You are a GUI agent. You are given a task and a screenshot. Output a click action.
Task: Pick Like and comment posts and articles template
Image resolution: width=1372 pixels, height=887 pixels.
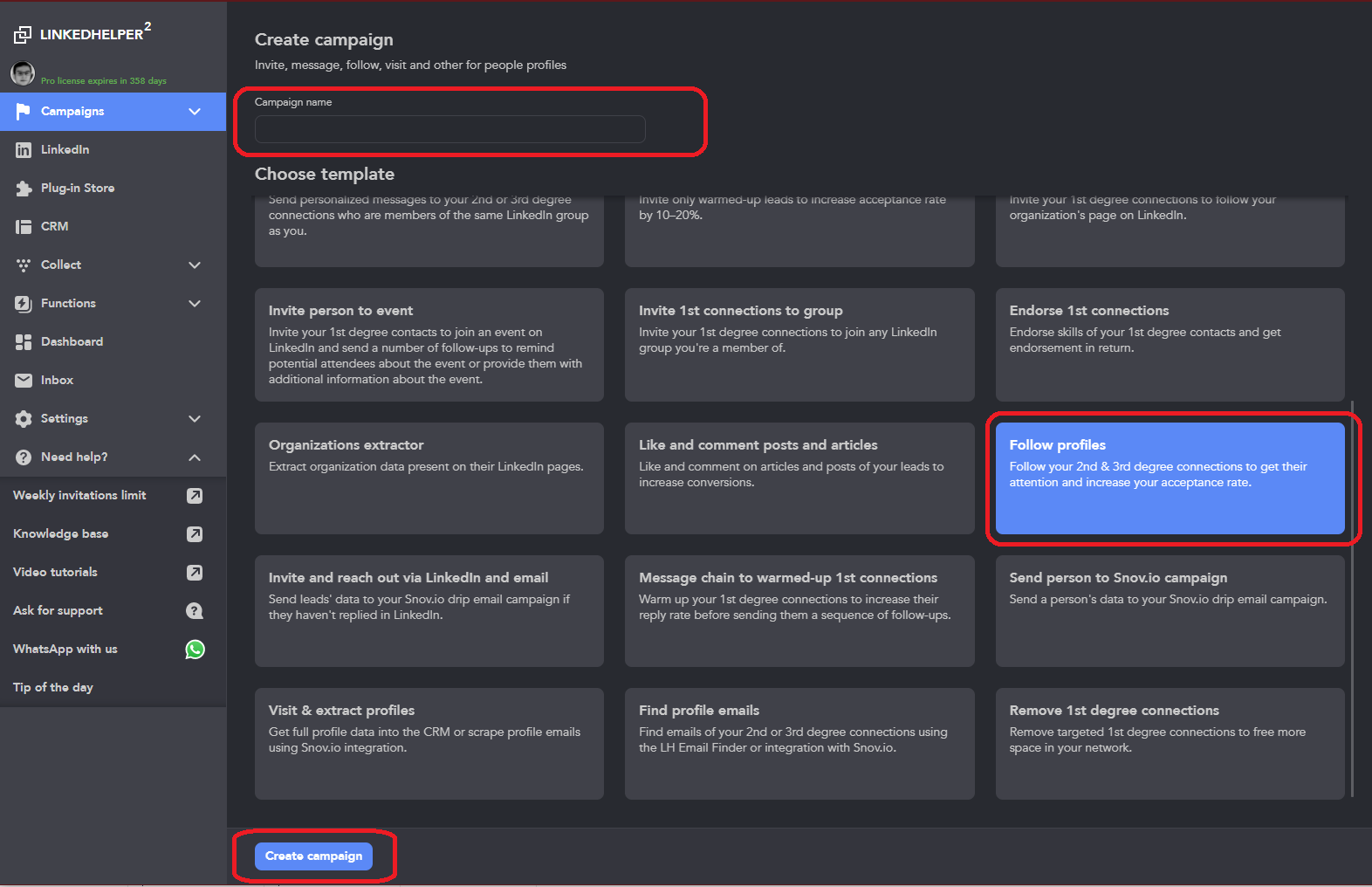(x=799, y=478)
